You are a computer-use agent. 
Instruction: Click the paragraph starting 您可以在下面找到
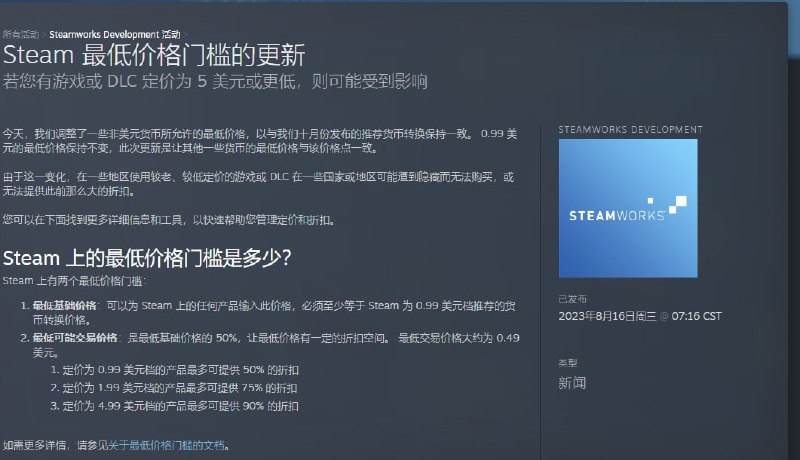tap(169, 220)
